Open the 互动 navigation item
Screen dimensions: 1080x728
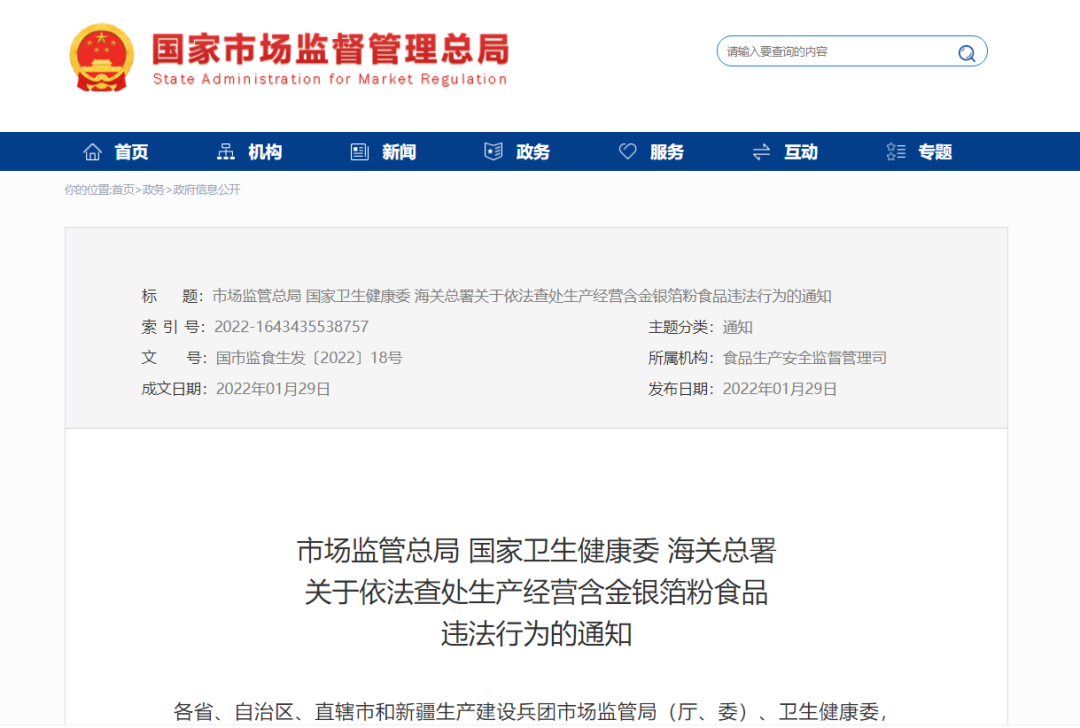801,152
